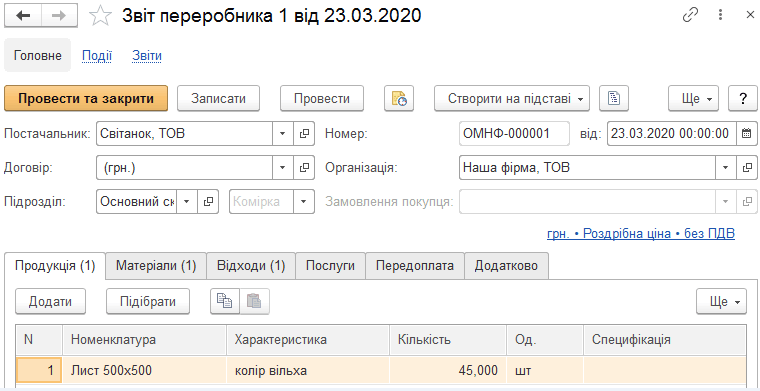Click the Характеристика column header
Screen dimensions: 760x391
308,340
